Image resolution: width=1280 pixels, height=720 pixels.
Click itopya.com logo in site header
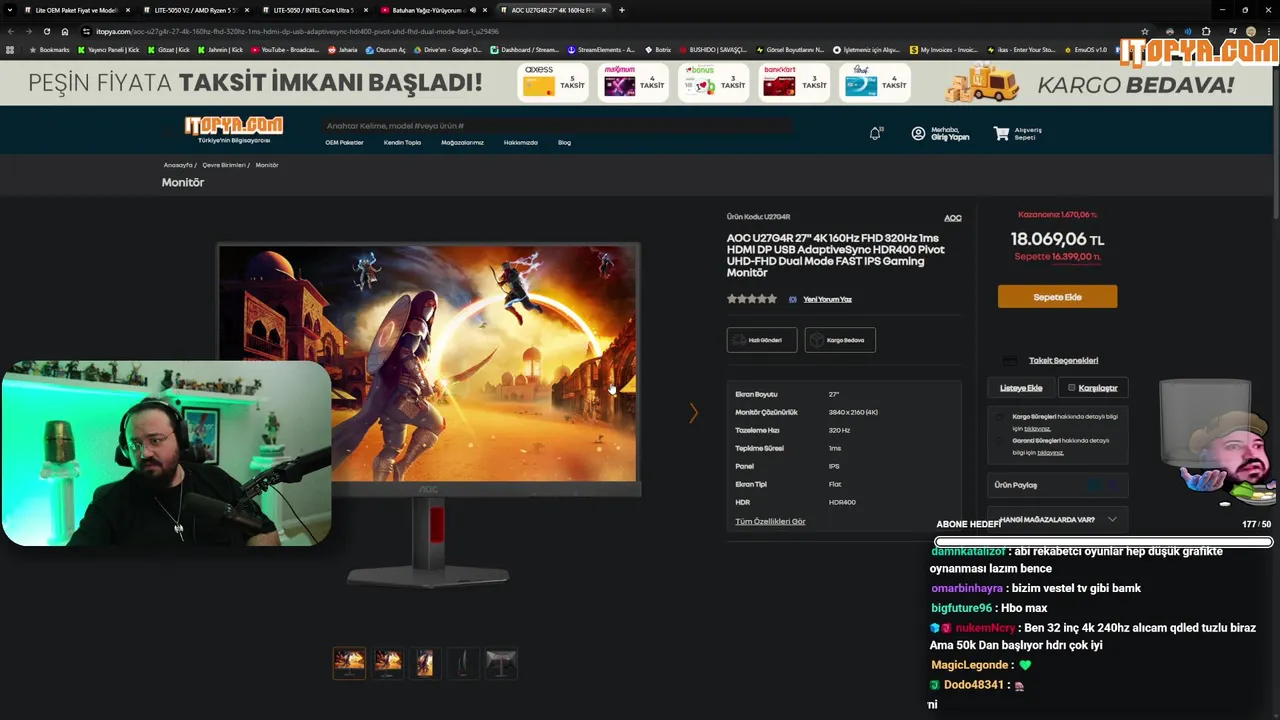coord(233,130)
